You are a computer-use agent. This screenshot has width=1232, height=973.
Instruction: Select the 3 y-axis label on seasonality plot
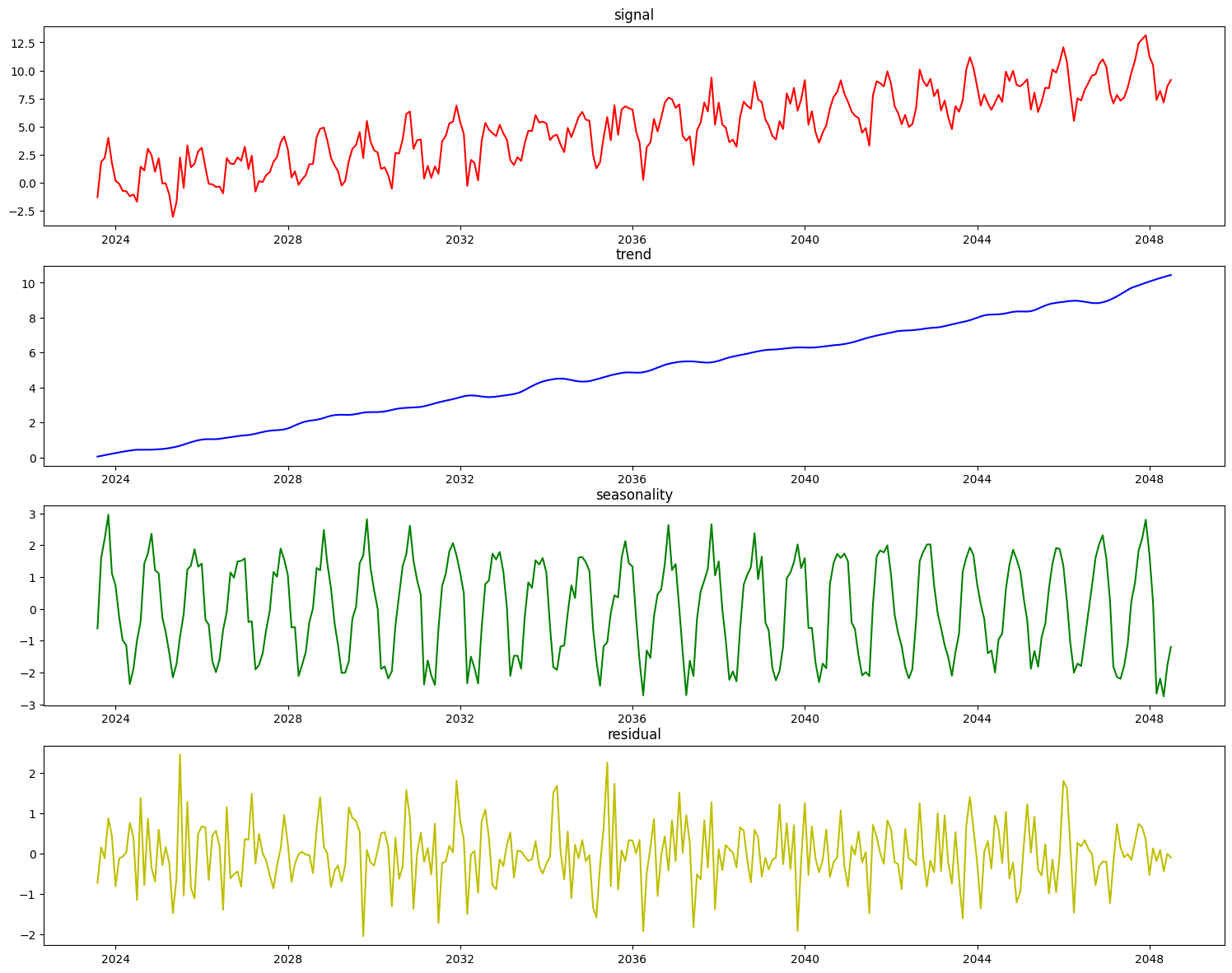click(x=30, y=514)
